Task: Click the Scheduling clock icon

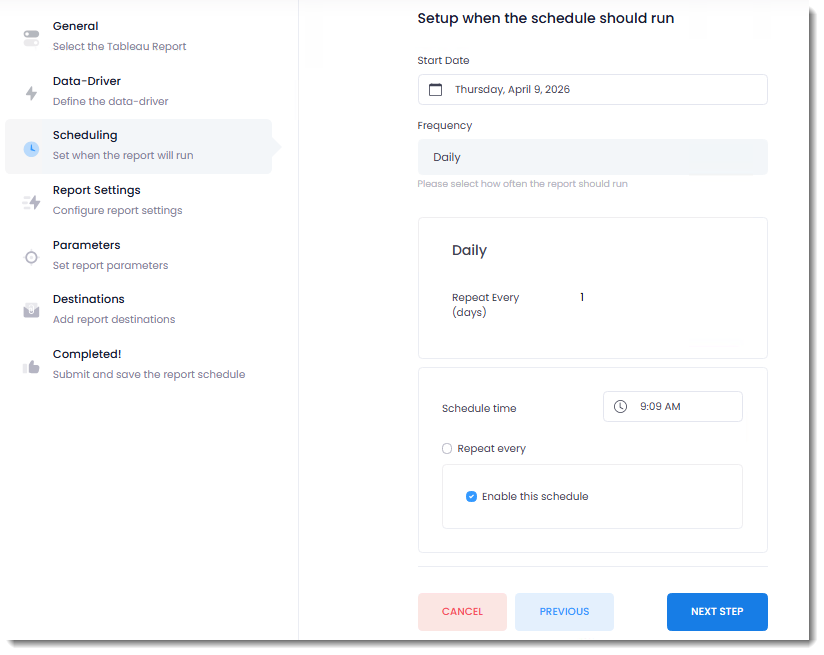Action: [31, 148]
